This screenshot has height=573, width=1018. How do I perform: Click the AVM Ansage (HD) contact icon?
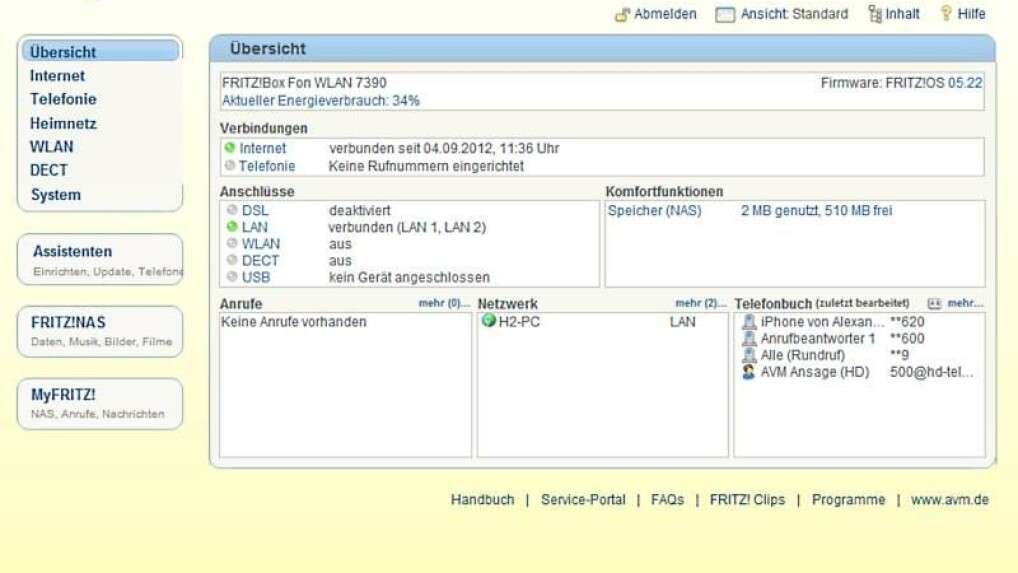749,372
